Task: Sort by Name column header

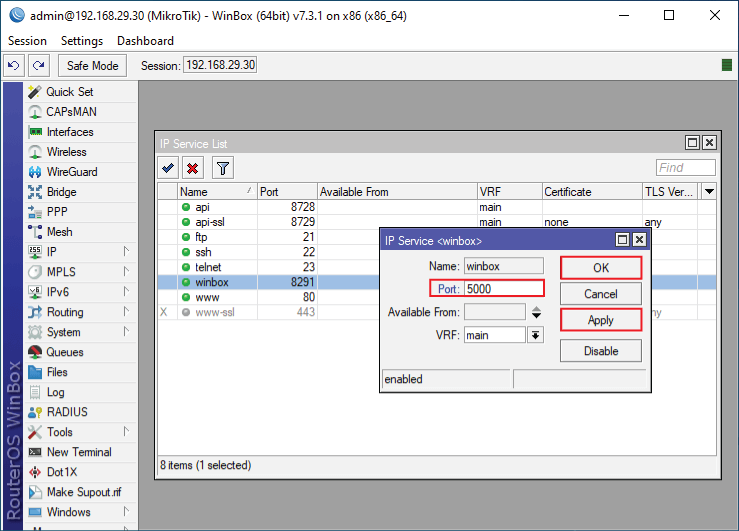Action: point(217,192)
